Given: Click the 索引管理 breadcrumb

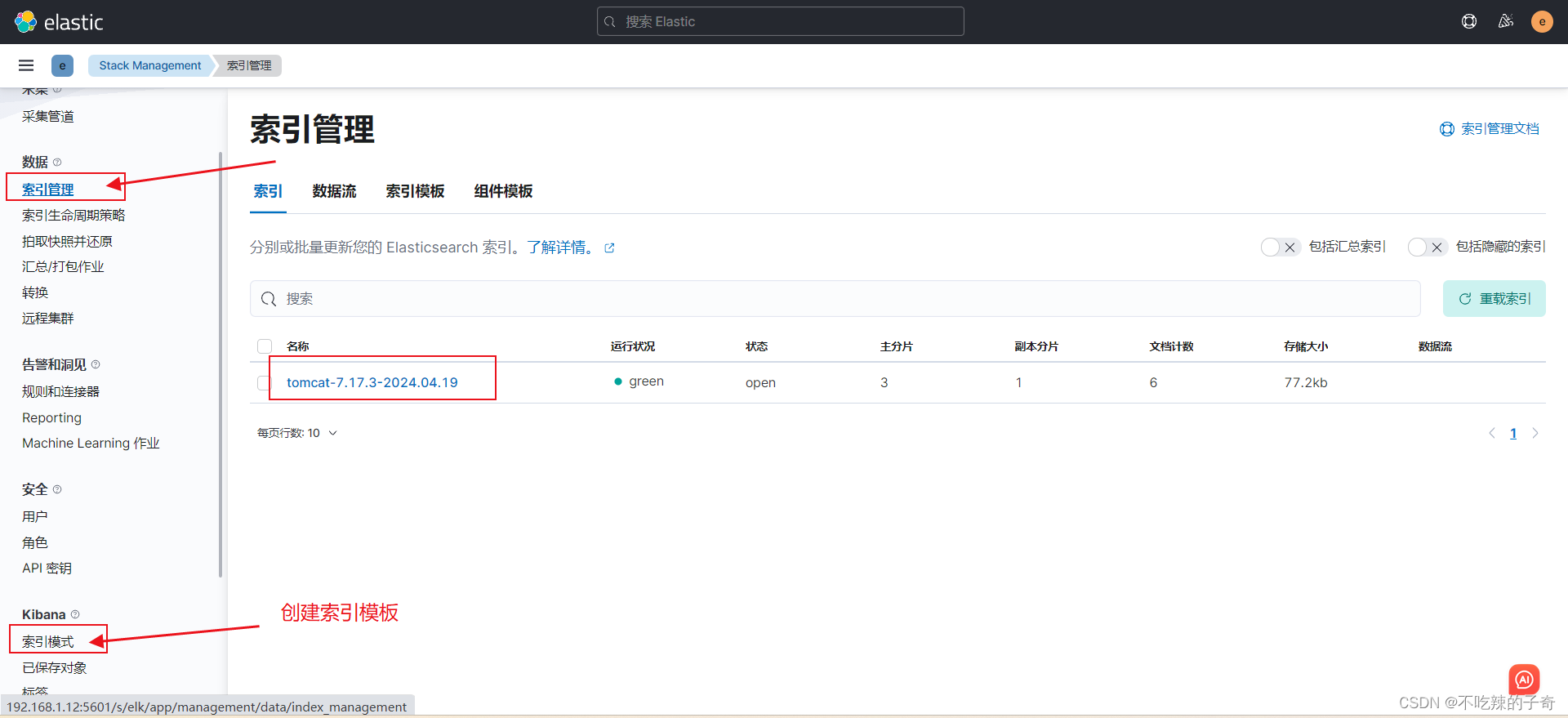Looking at the screenshot, I should click(x=249, y=65).
